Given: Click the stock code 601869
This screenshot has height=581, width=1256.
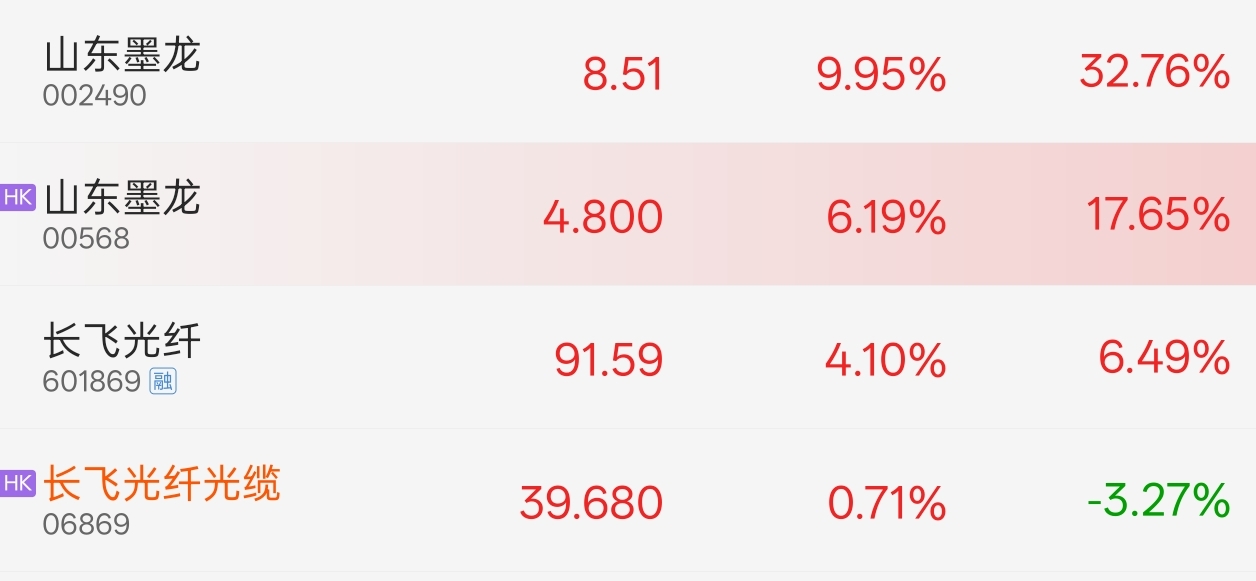Looking at the screenshot, I should [x=91, y=382].
